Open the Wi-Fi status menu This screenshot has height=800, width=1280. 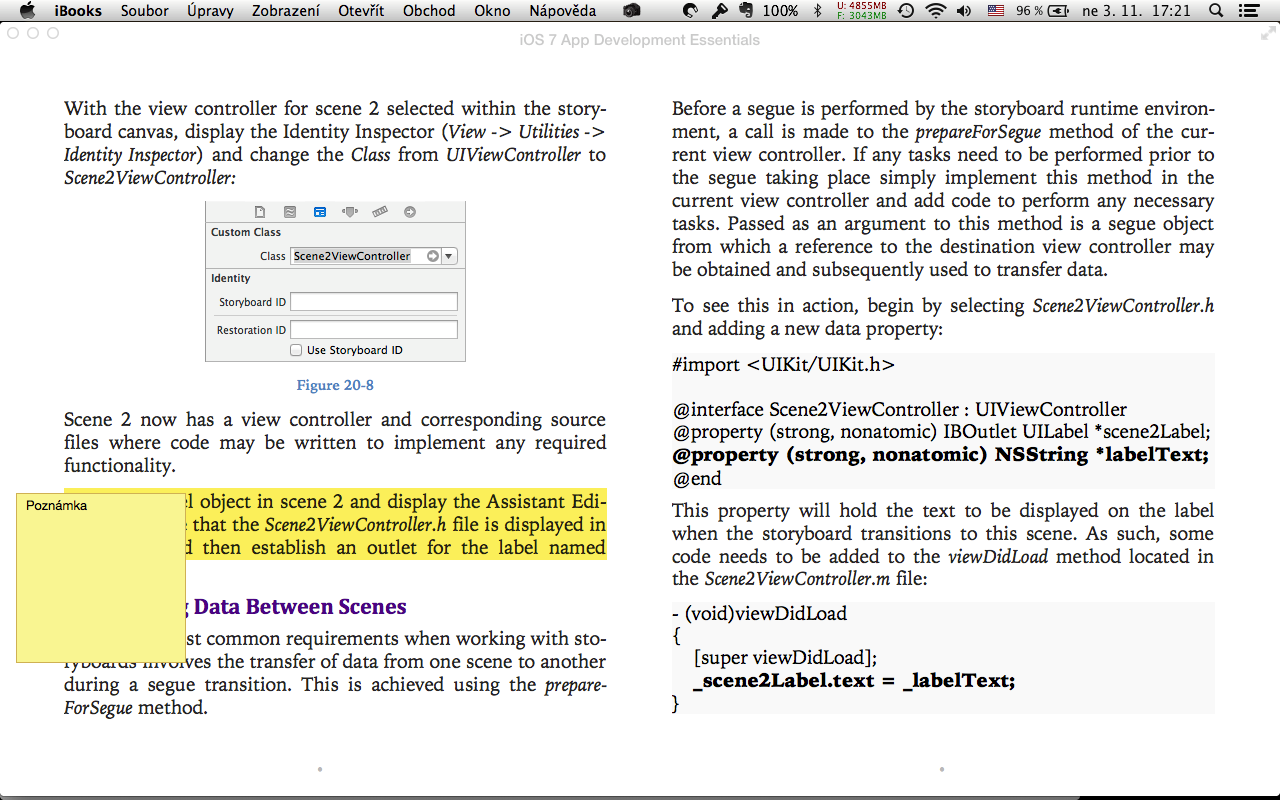[936, 11]
